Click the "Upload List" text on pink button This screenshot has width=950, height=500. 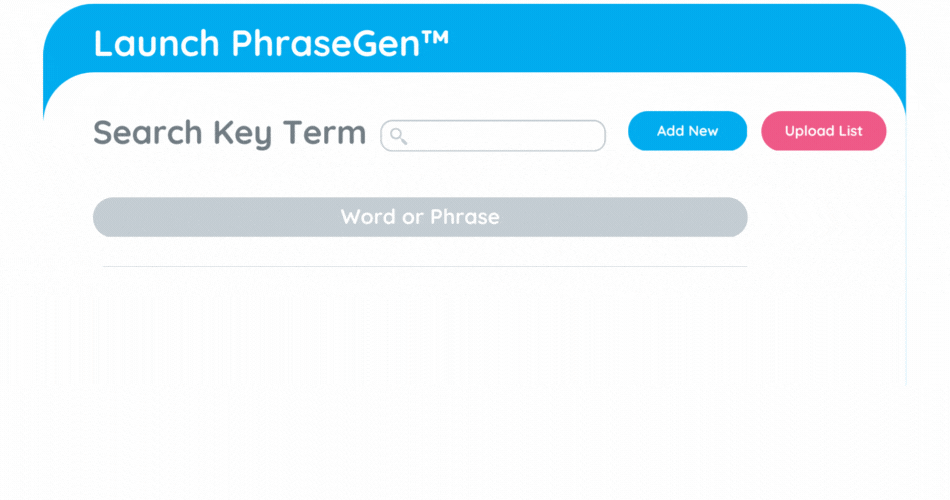coord(823,131)
